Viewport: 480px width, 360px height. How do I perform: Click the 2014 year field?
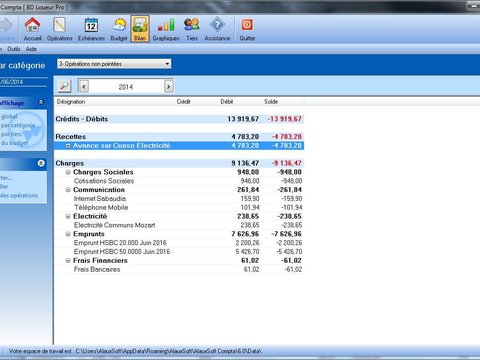126,87
